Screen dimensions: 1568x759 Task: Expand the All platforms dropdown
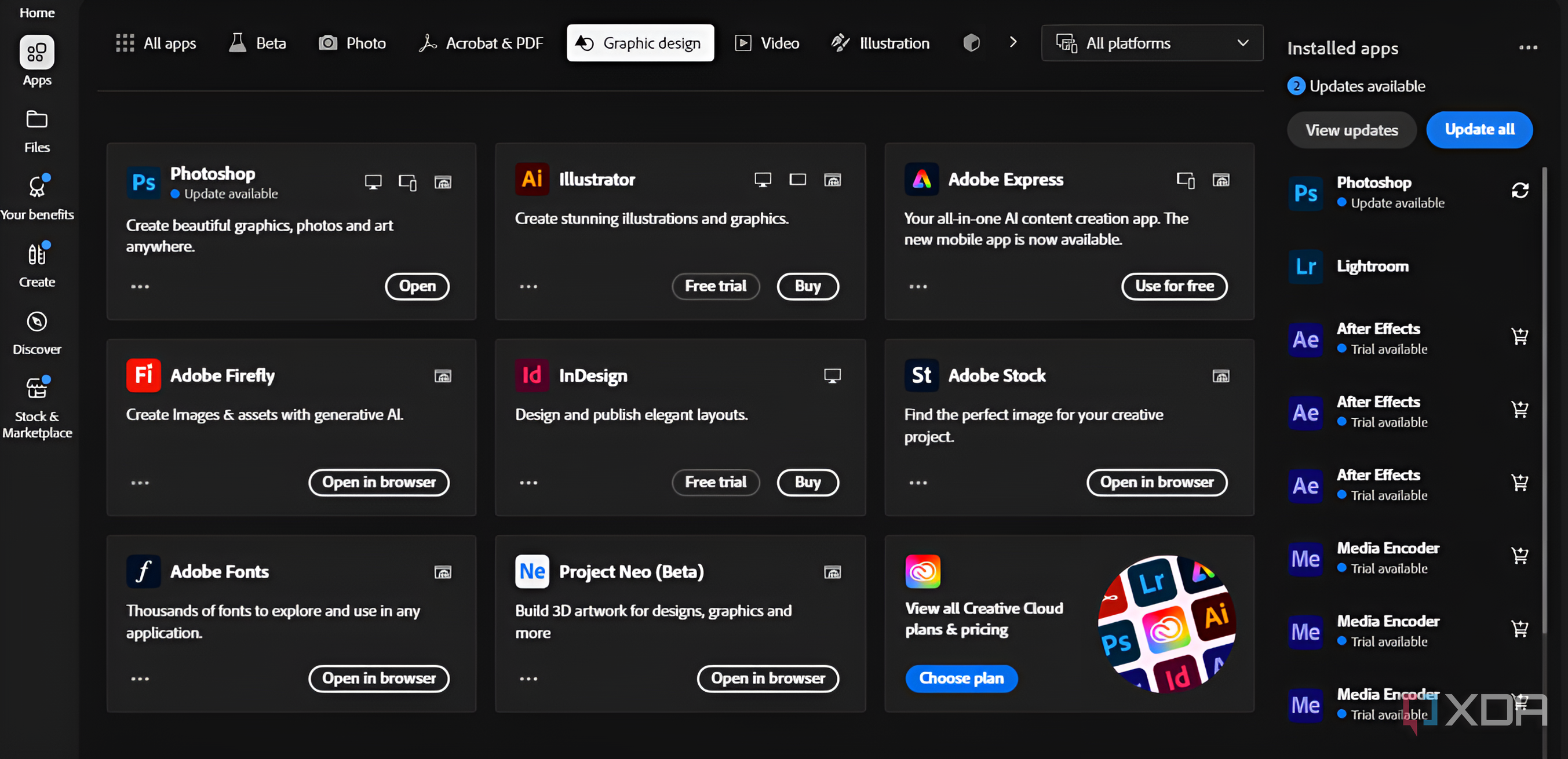click(x=1151, y=43)
